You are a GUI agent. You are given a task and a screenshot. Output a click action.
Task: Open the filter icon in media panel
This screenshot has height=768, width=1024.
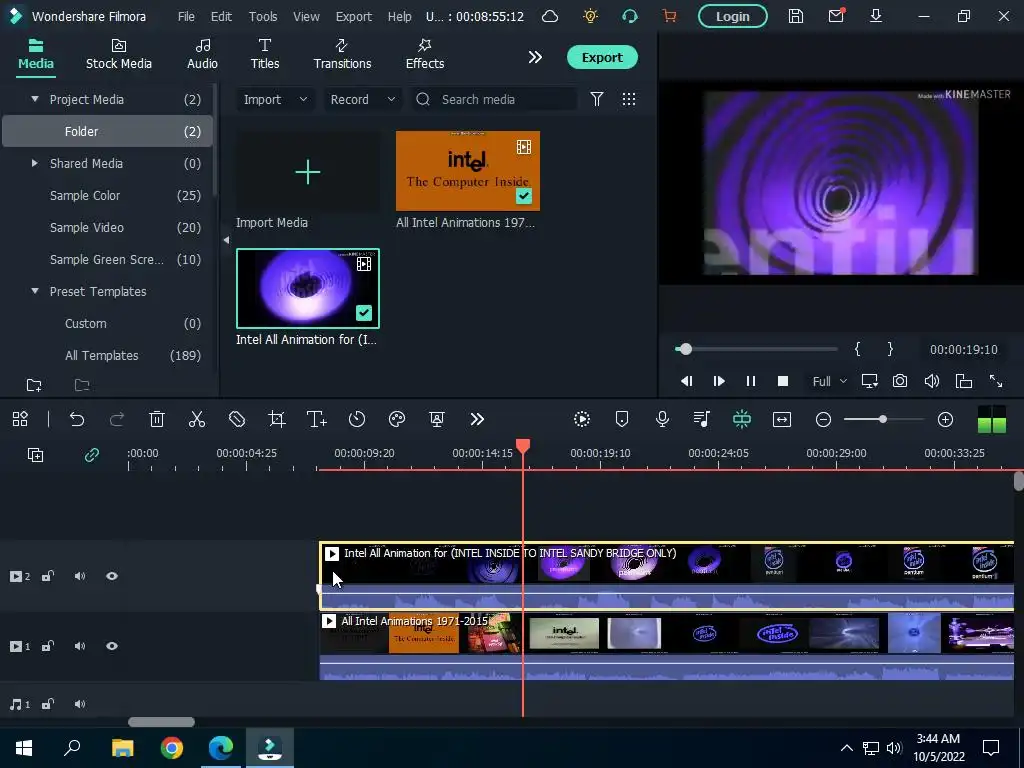click(x=597, y=99)
